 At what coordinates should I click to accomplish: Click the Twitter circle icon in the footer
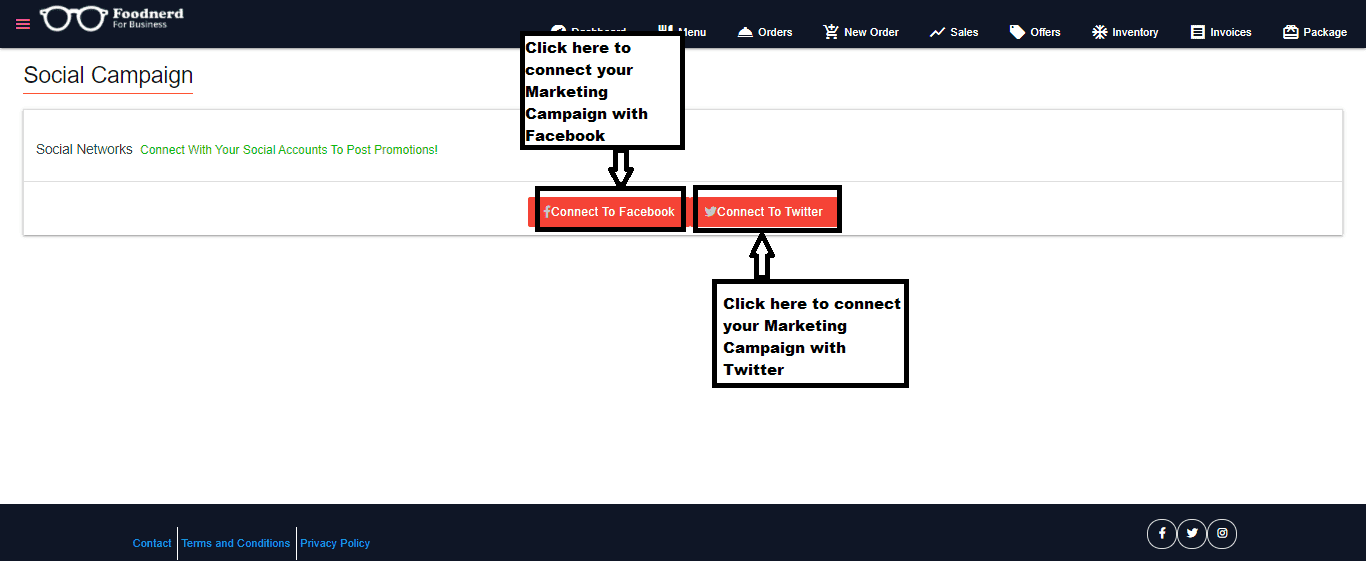pos(1192,534)
